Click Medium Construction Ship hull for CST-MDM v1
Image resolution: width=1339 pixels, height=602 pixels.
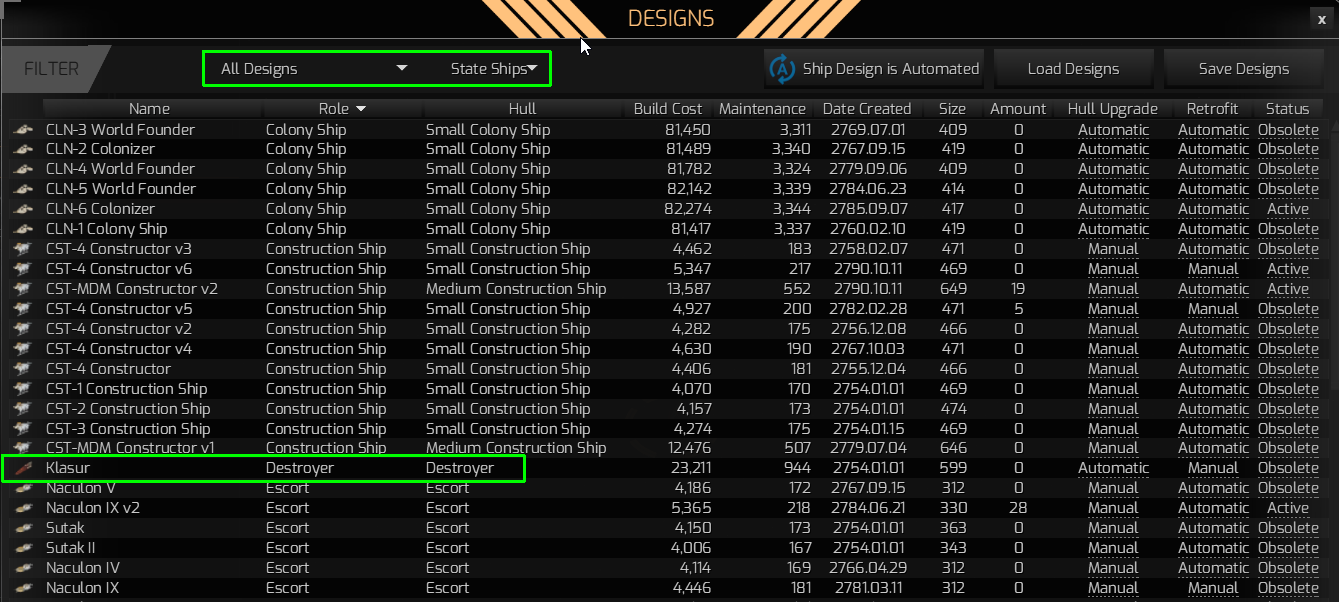pyautogui.click(x=516, y=448)
